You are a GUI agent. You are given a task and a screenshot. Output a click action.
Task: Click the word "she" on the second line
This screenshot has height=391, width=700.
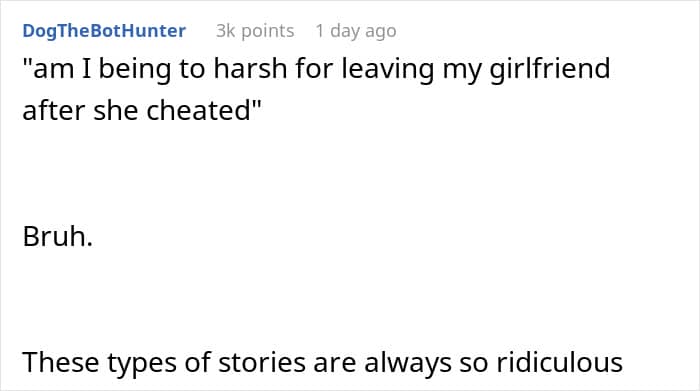[116, 110]
